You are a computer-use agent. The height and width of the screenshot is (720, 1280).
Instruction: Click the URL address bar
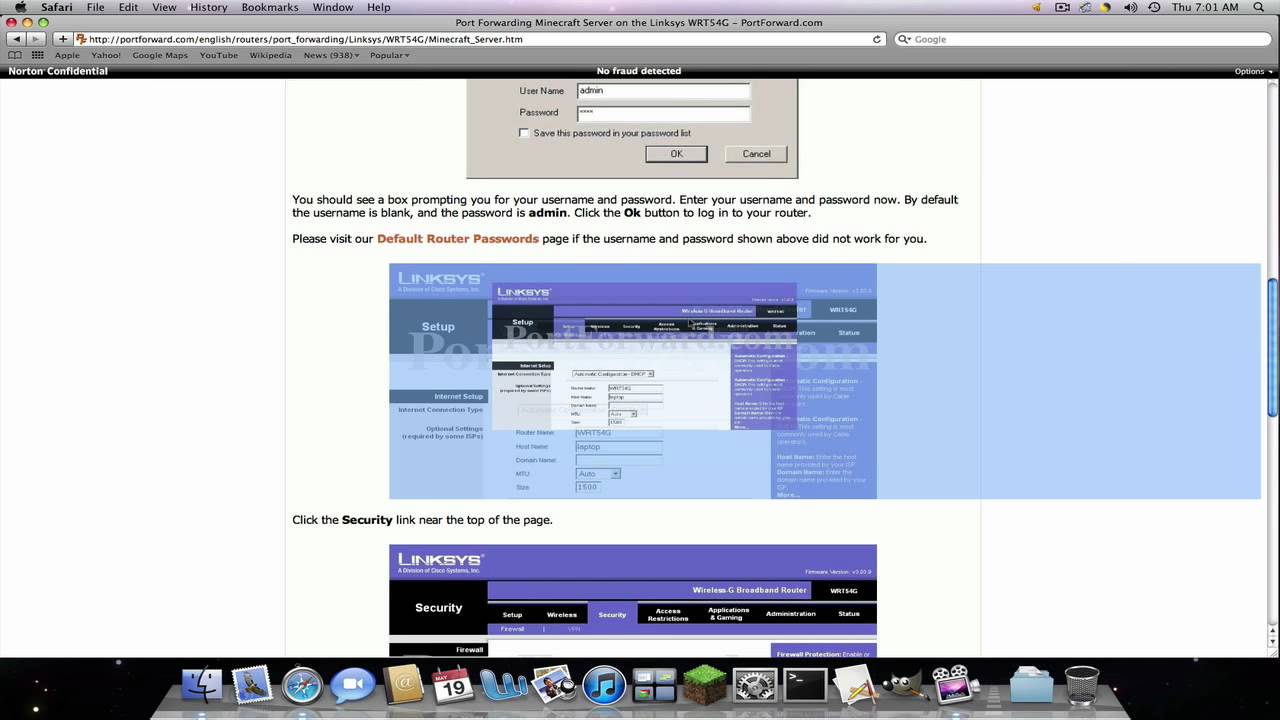479,39
